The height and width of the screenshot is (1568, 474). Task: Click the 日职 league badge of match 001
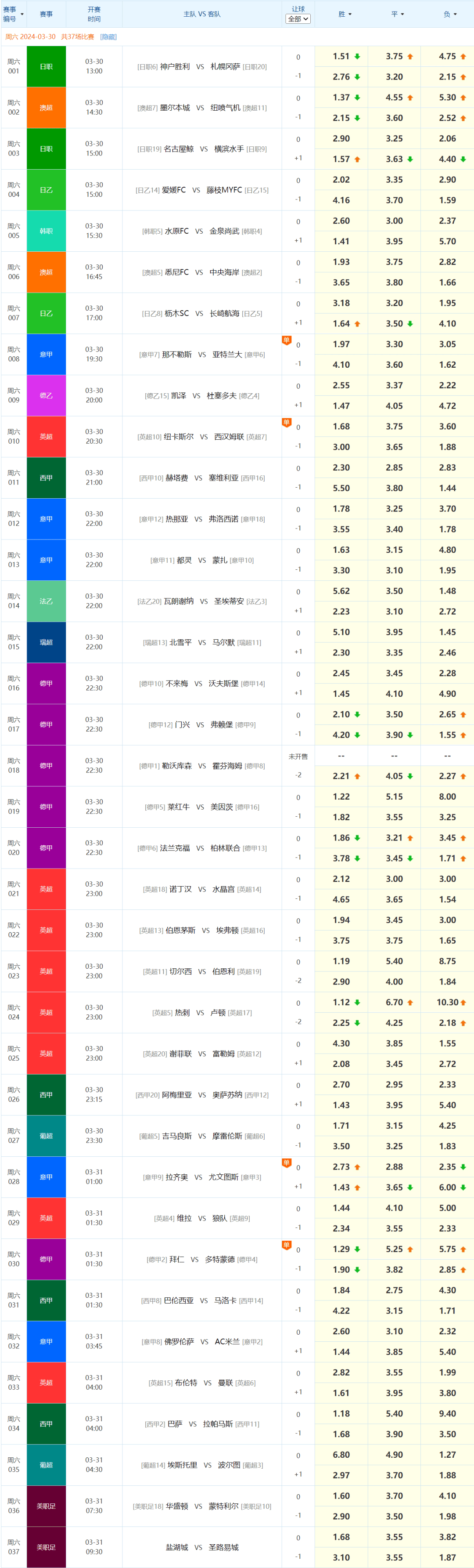click(46, 66)
